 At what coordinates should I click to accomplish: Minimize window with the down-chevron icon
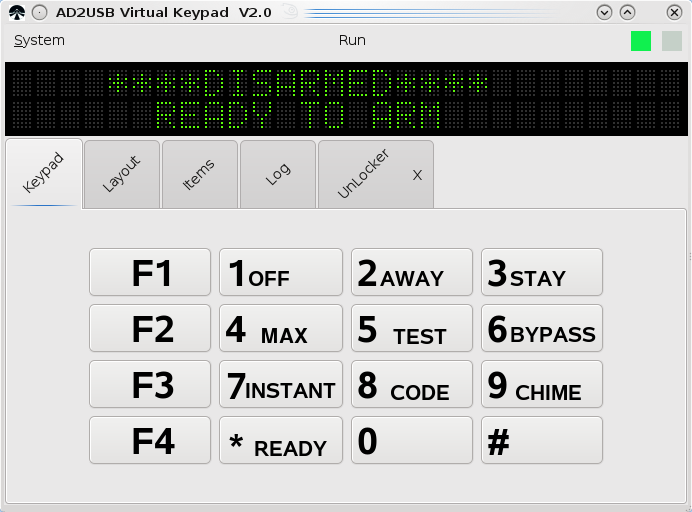pyautogui.click(x=604, y=12)
